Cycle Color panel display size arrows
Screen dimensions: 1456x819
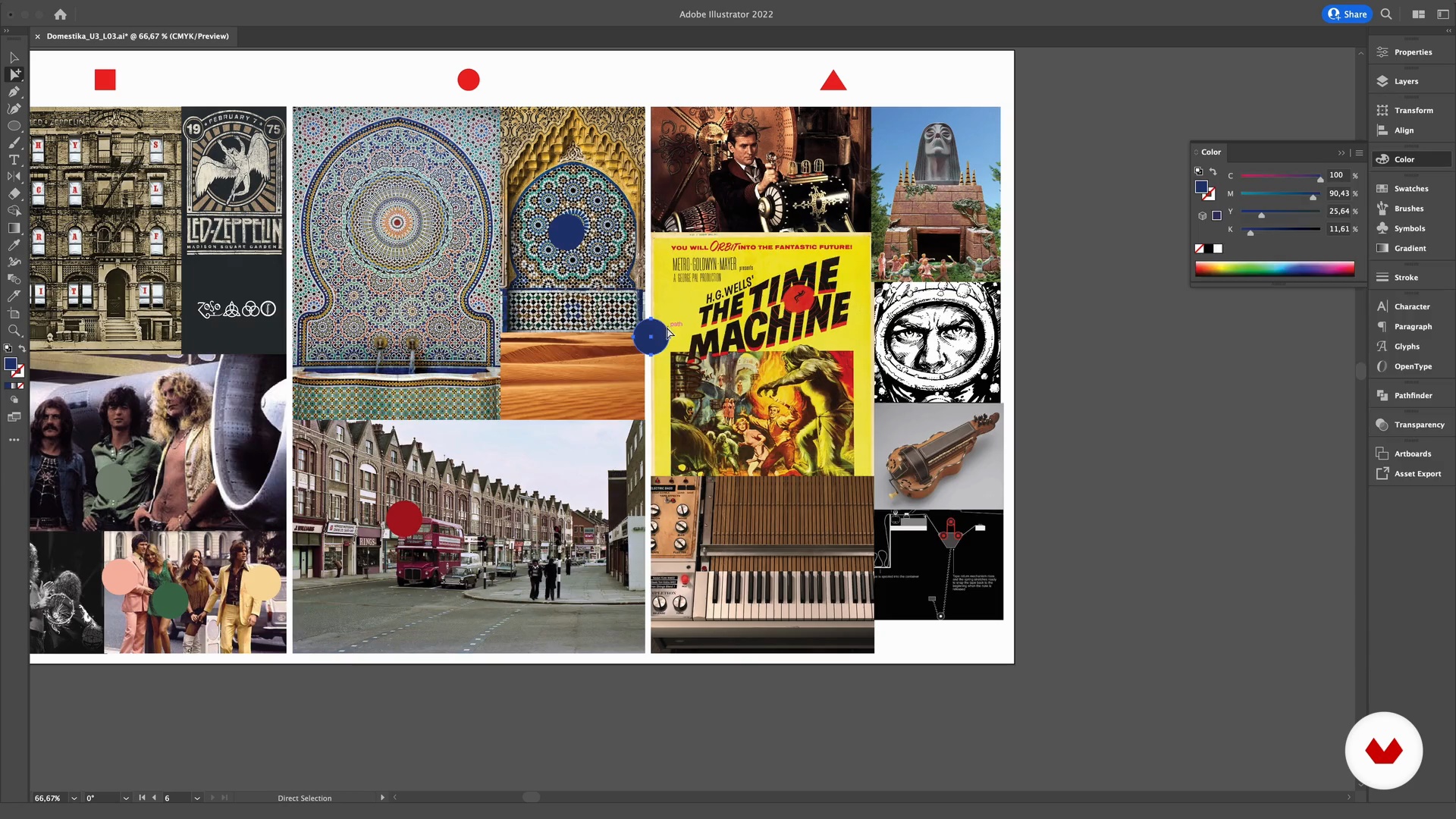click(1196, 152)
